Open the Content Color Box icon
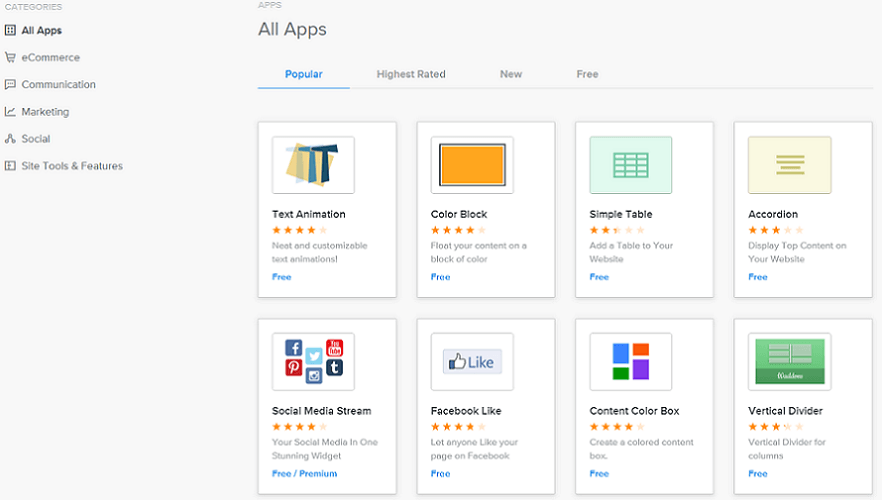The height and width of the screenshot is (500, 882). [x=631, y=362]
